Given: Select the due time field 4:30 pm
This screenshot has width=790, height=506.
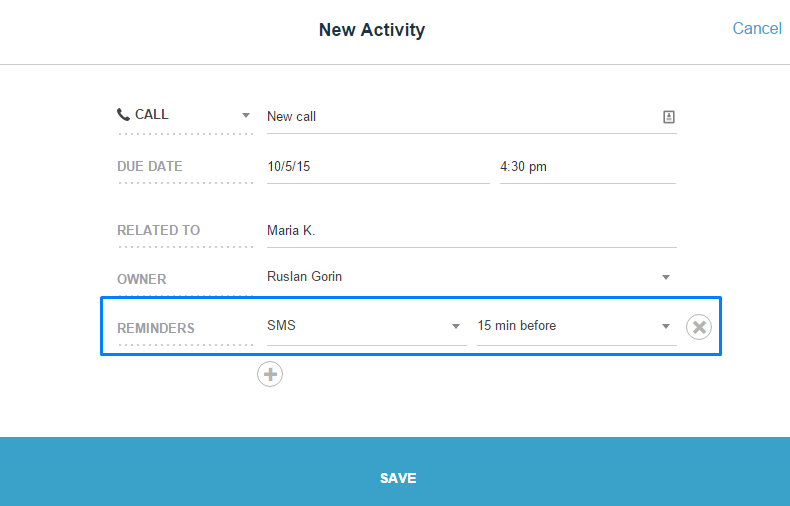Looking at the screenshot, I should pos(588,167).
